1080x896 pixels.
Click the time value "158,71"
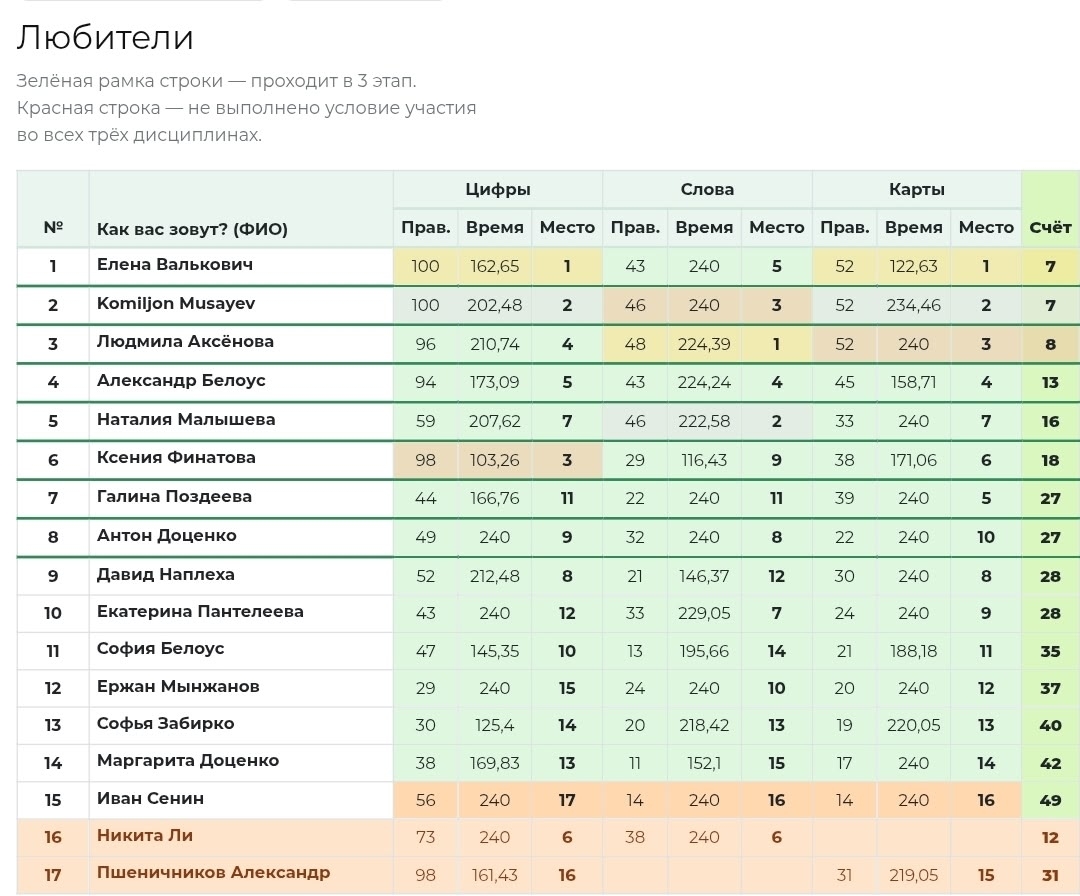tap(913, 382)
